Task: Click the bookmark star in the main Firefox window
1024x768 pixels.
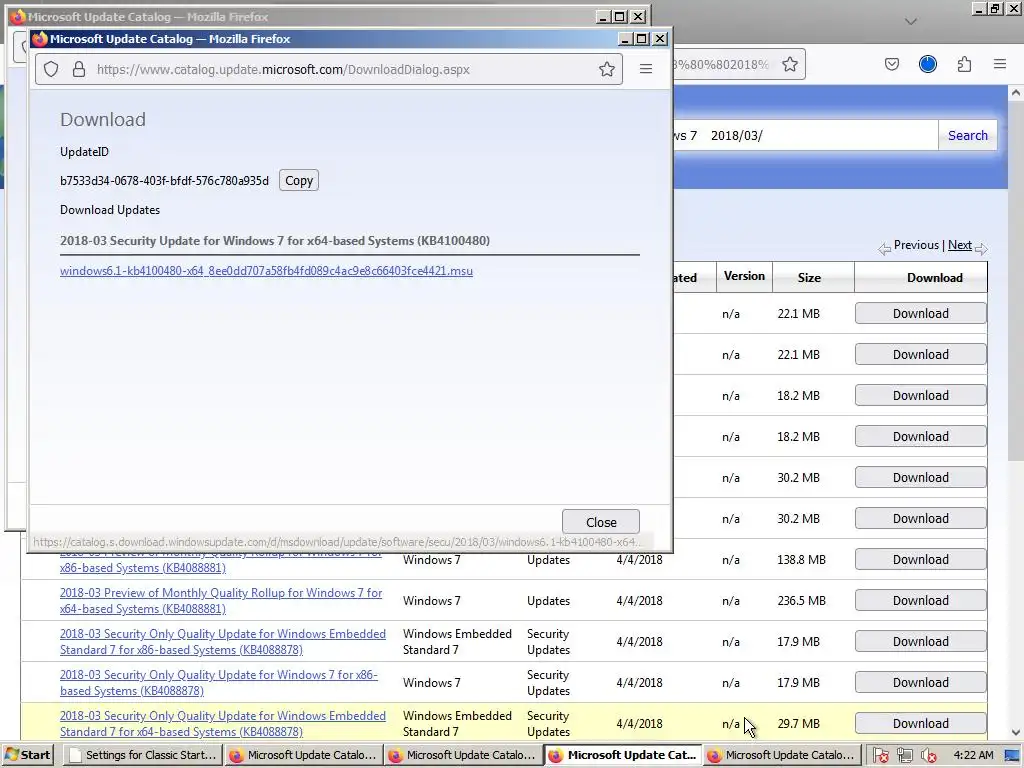Action: click(790, 64)
